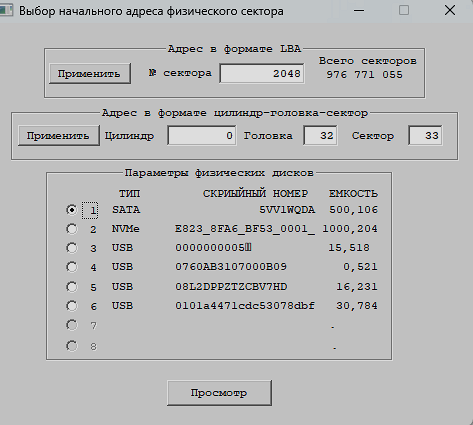Click the Просмотр button
Screen dimensions: 473x425
[219, 393]
